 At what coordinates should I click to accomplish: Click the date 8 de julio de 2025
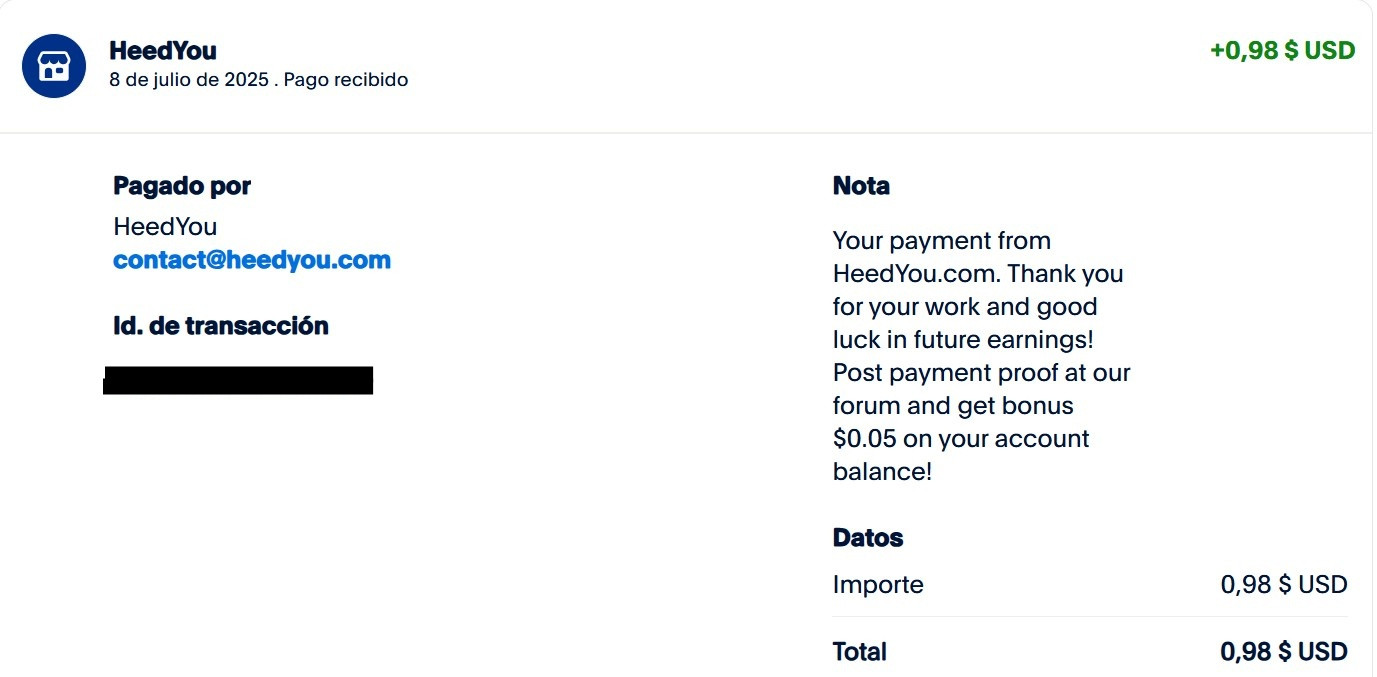(189, 80)
